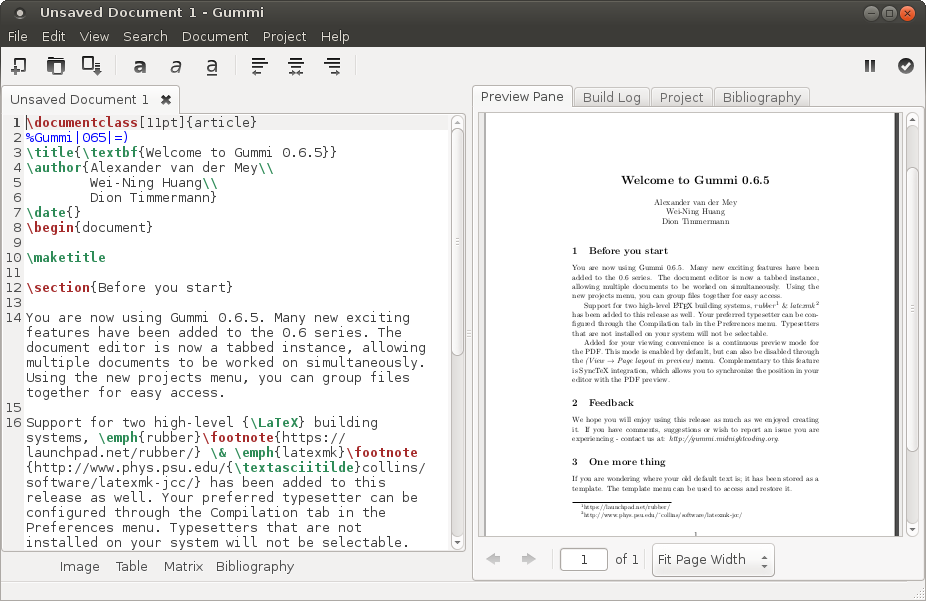Click the \section{Before you start} line
The image size is (926, 601).
129,288
